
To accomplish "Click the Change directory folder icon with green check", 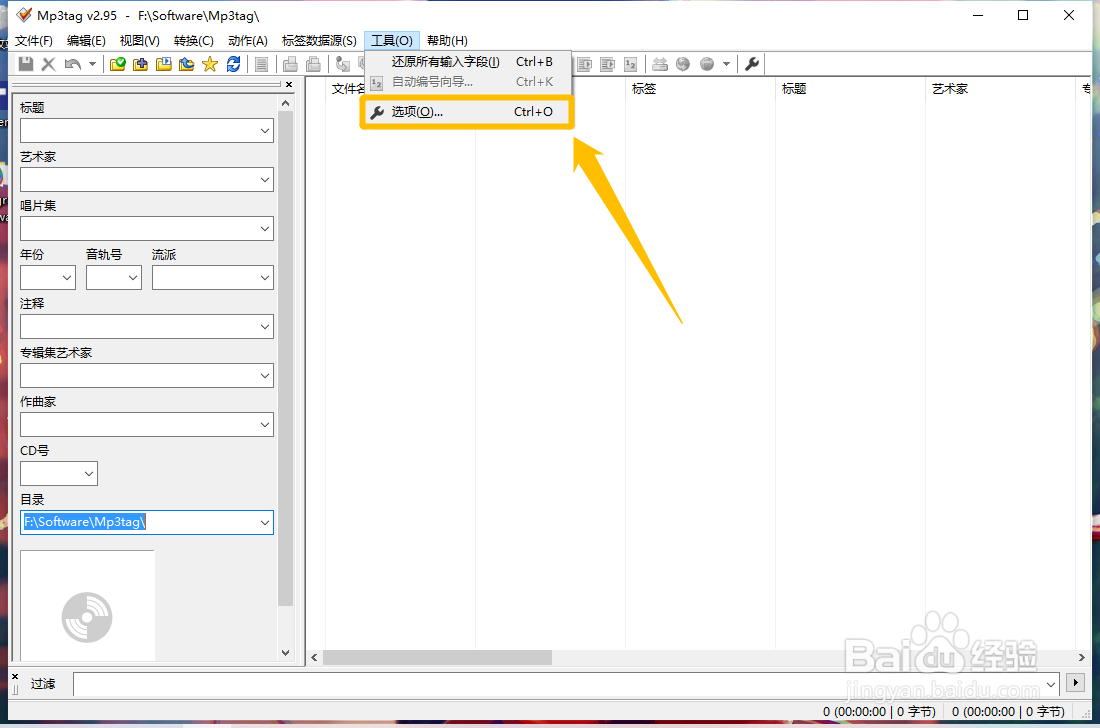I will [118, 64].
